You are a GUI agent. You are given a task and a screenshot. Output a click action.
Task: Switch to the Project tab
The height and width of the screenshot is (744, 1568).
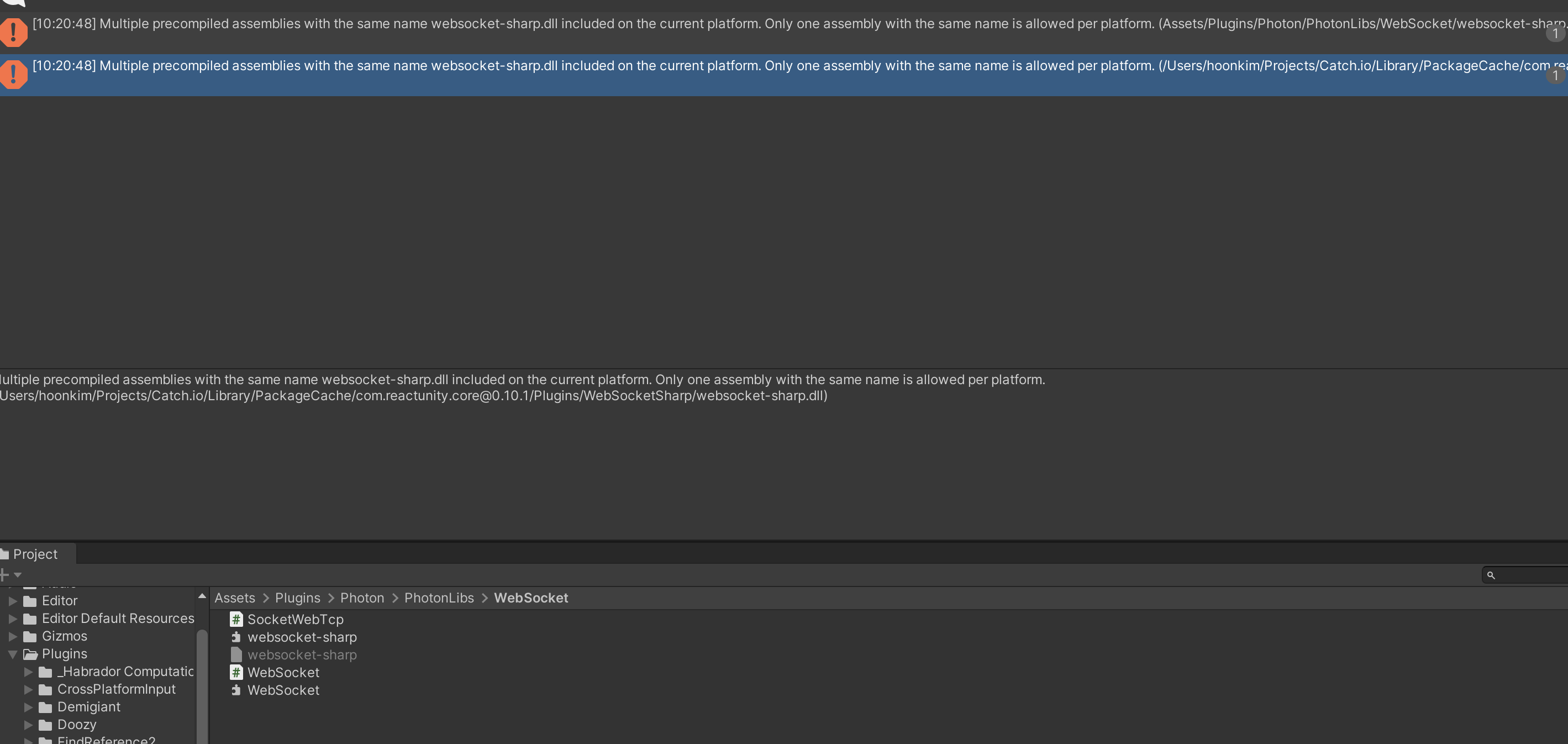click(35, 554)
